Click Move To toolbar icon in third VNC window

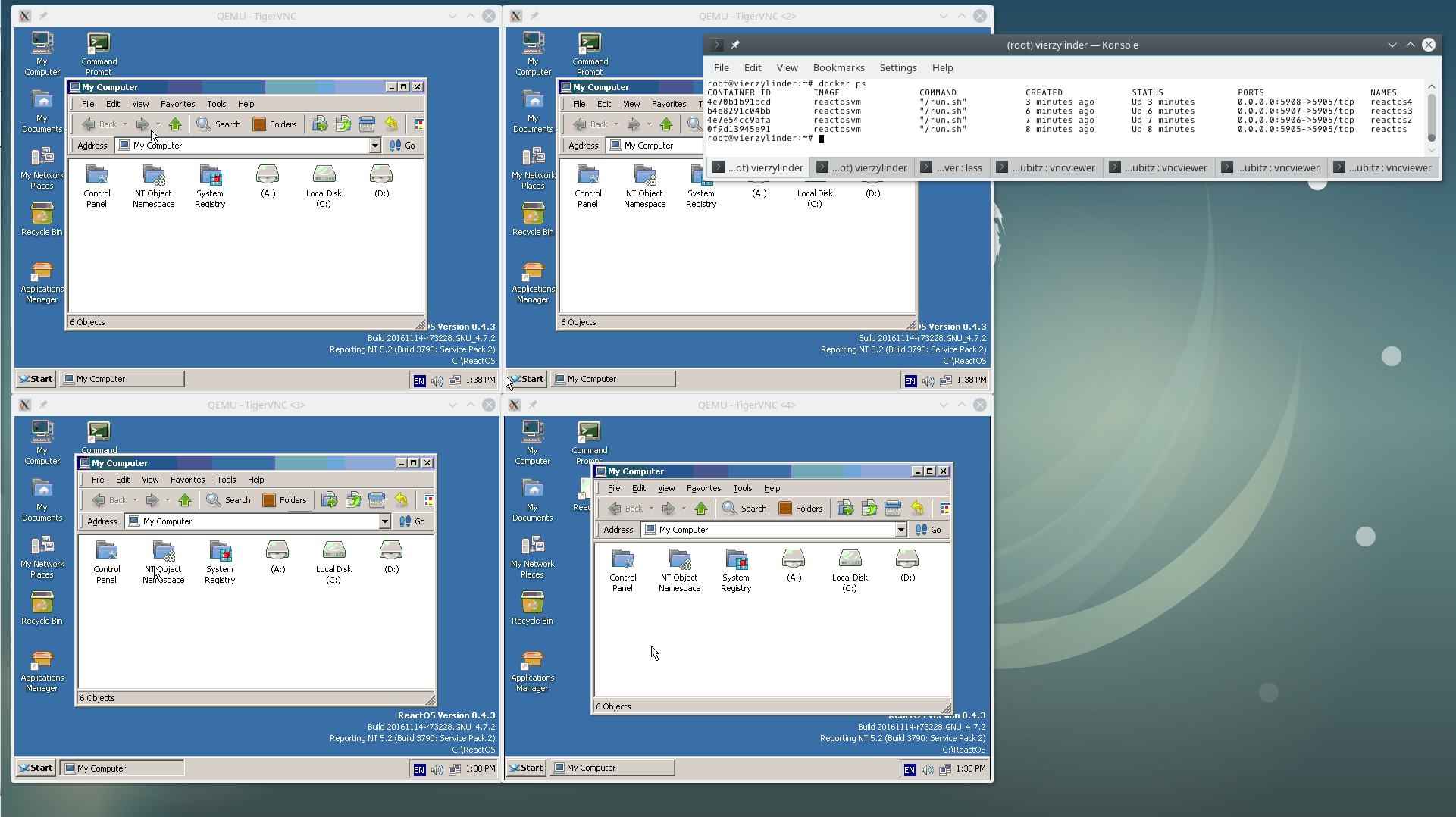tap(329, 500)
